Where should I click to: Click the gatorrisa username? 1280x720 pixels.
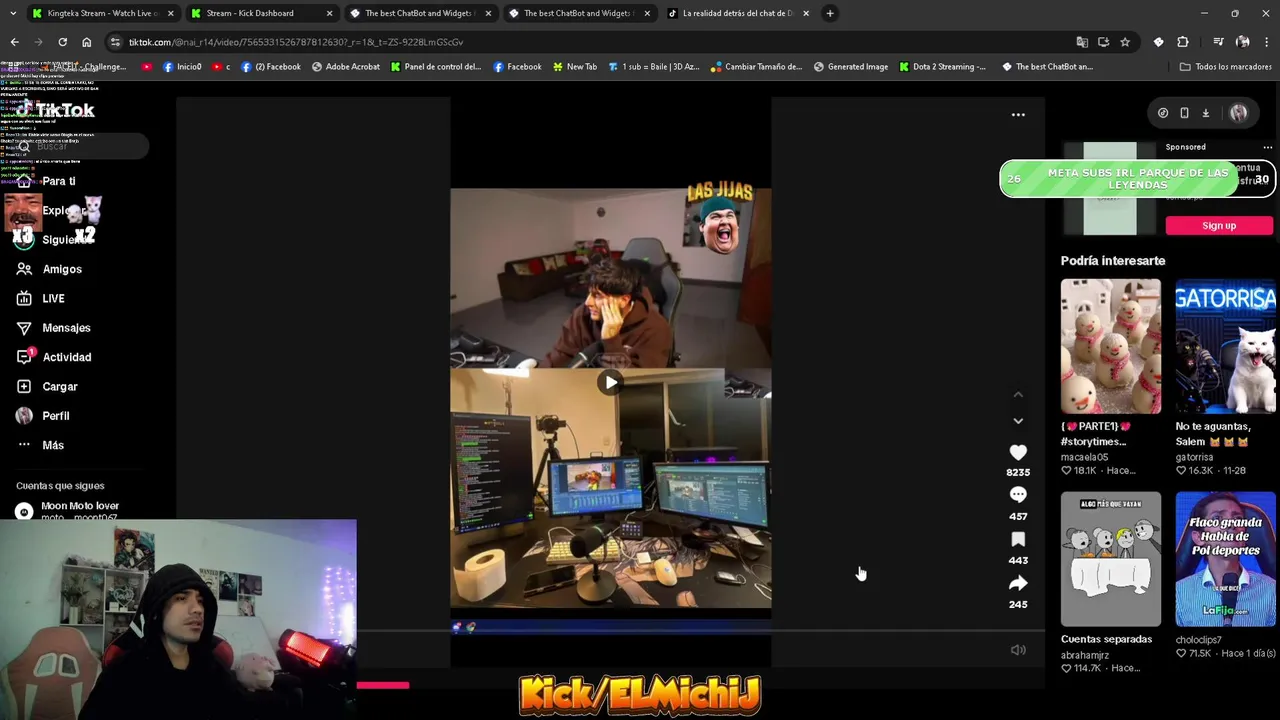(1194, 457)
